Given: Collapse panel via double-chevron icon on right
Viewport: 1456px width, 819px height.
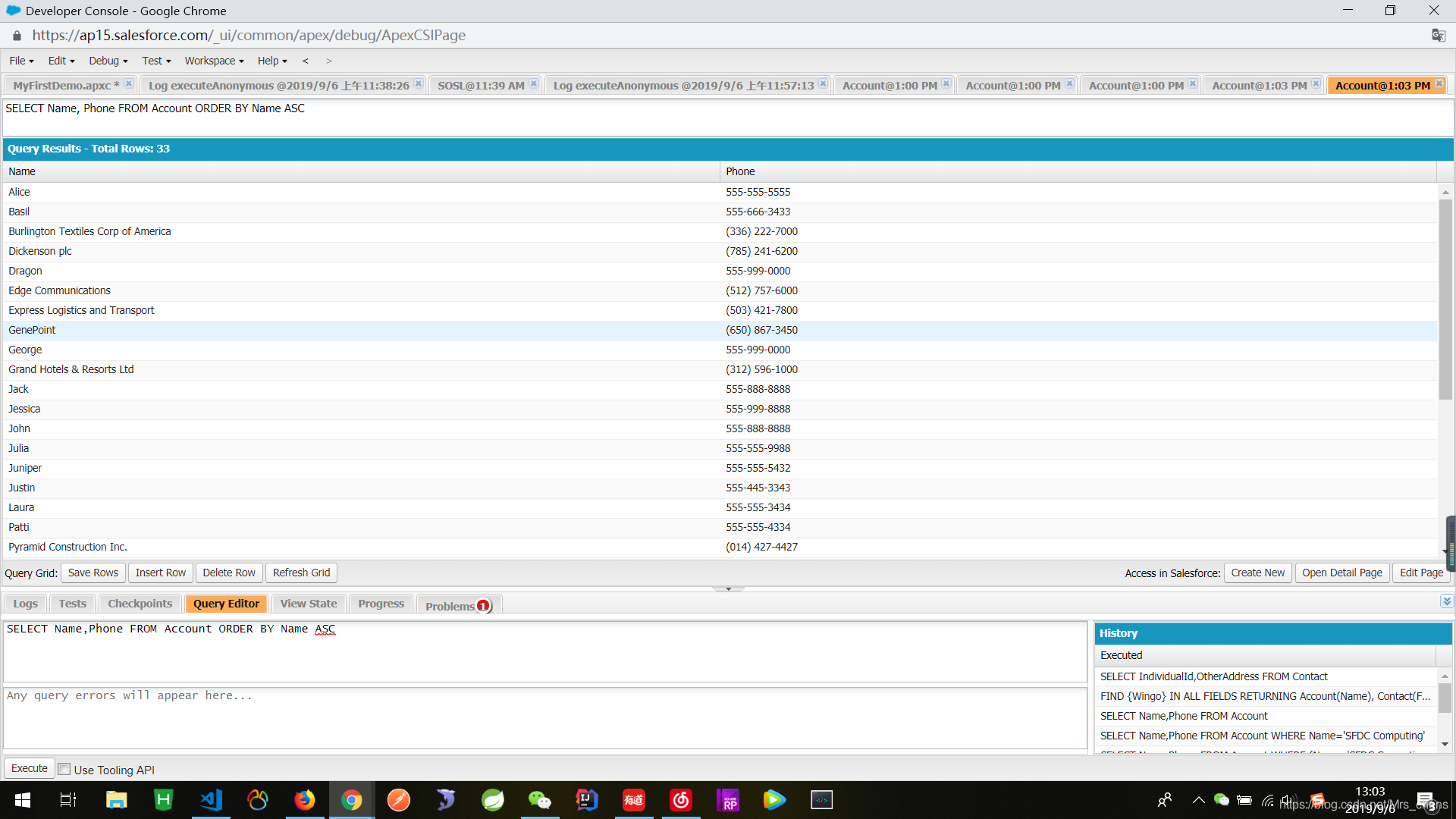Looking at the screenshot, I should [1447, 601].
